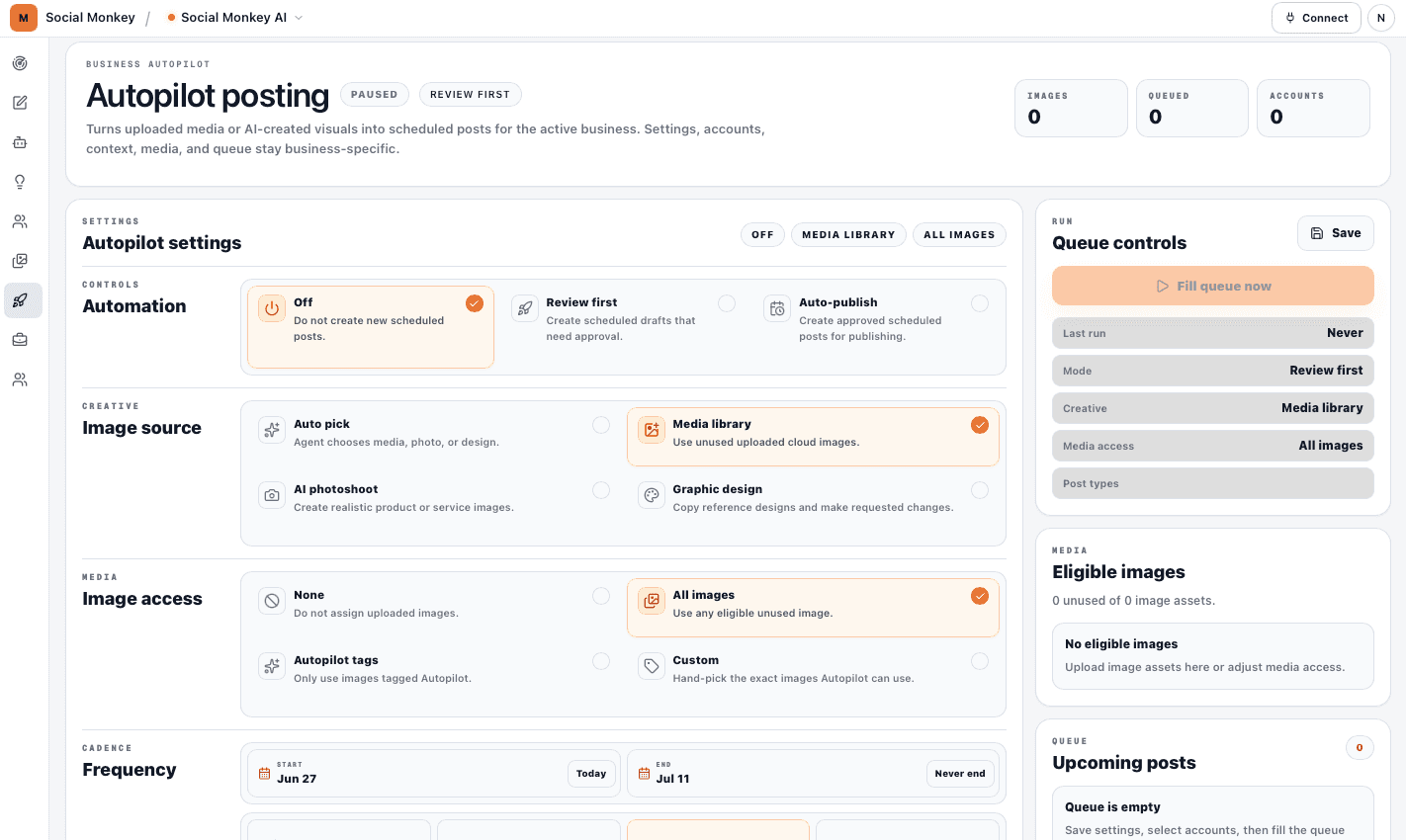Click the image icon on Media library
Viewport: 1406px width, 840px height.
652,430
